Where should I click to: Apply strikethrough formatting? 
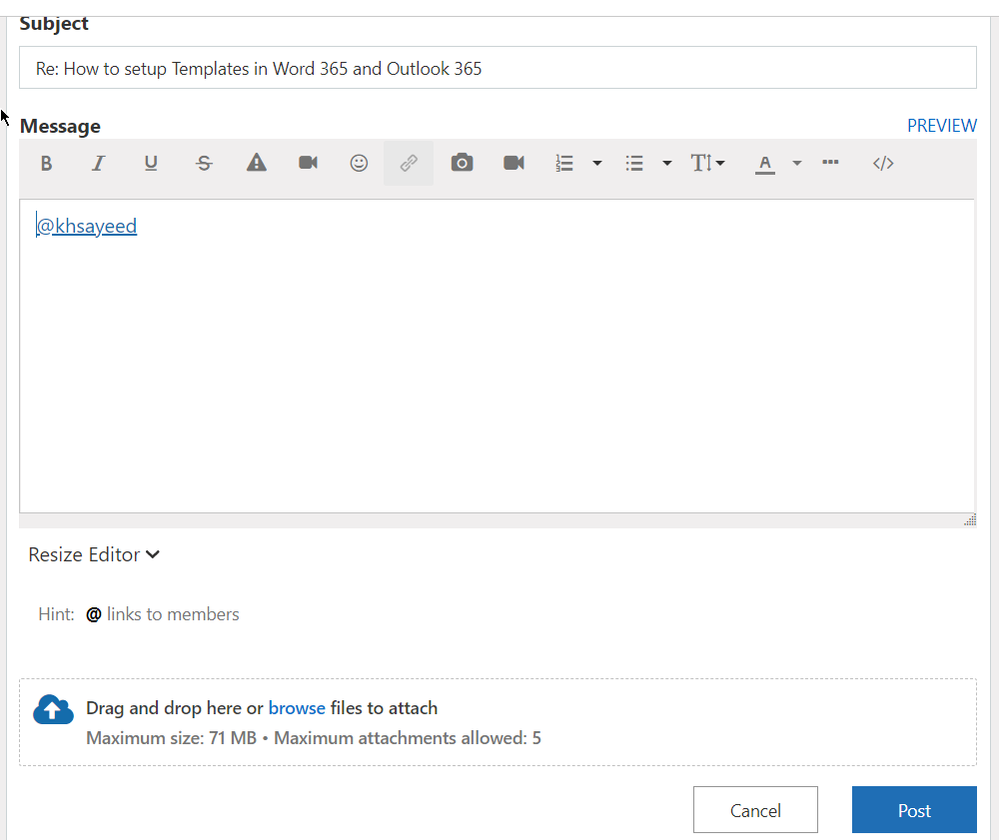(204, 163)
